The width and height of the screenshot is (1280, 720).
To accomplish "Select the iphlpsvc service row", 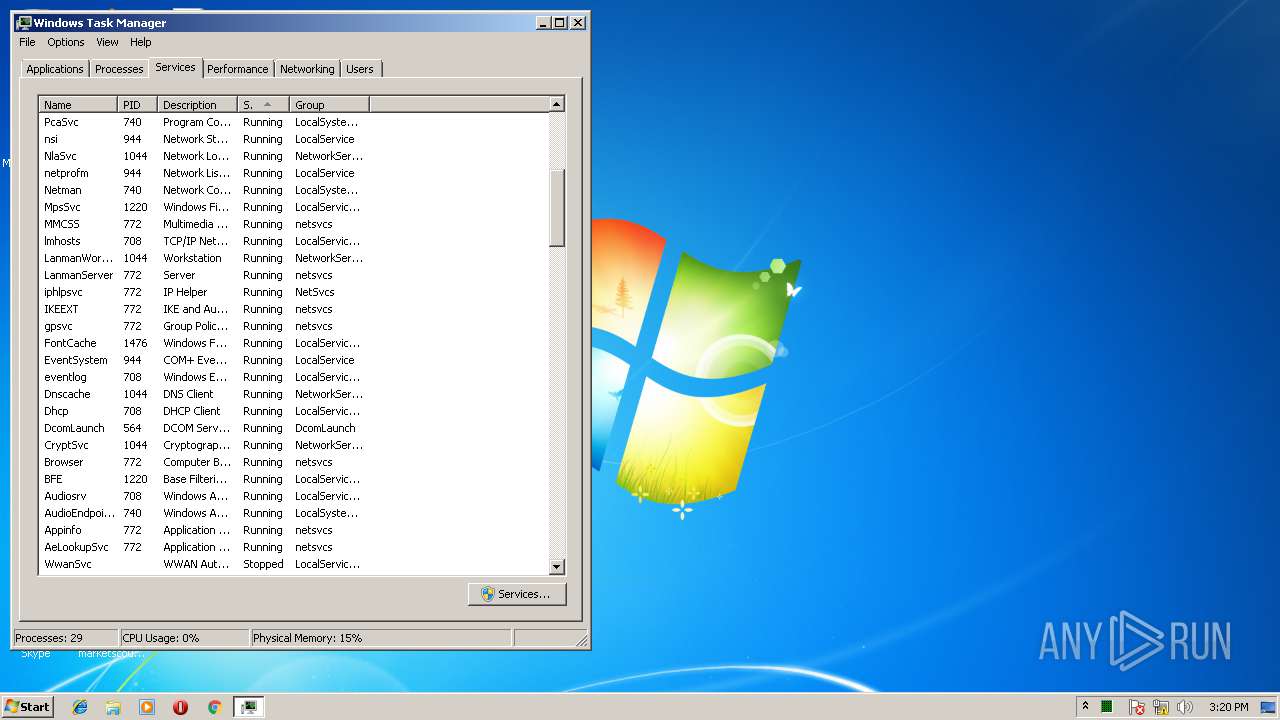I will (294, 292).
